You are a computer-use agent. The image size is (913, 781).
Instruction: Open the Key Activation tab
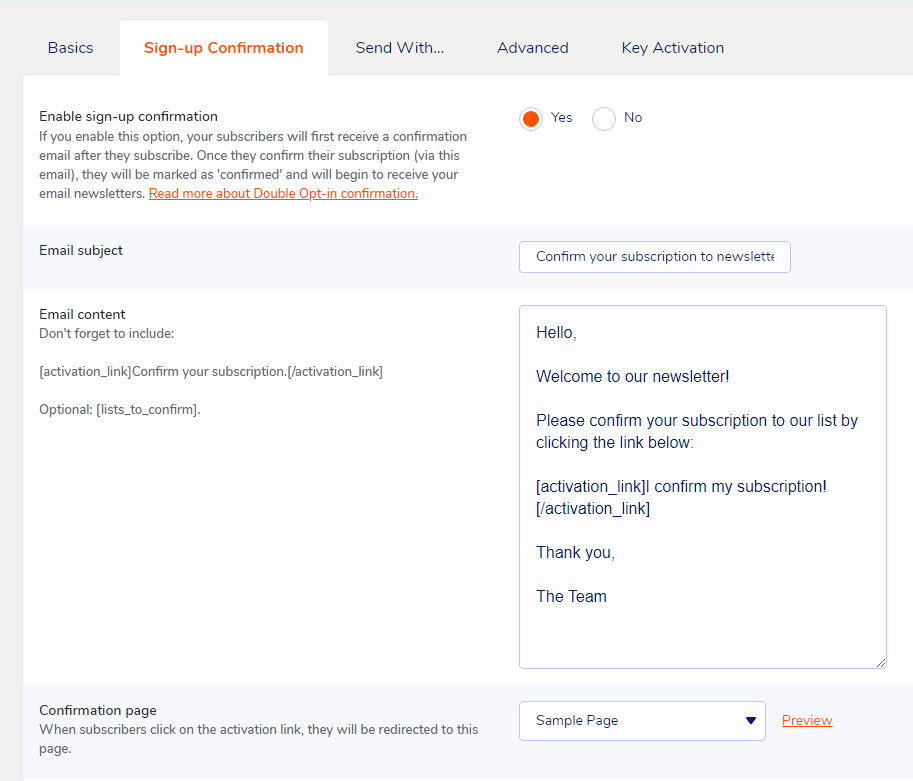pyautogui.click(x=671, y=47)
